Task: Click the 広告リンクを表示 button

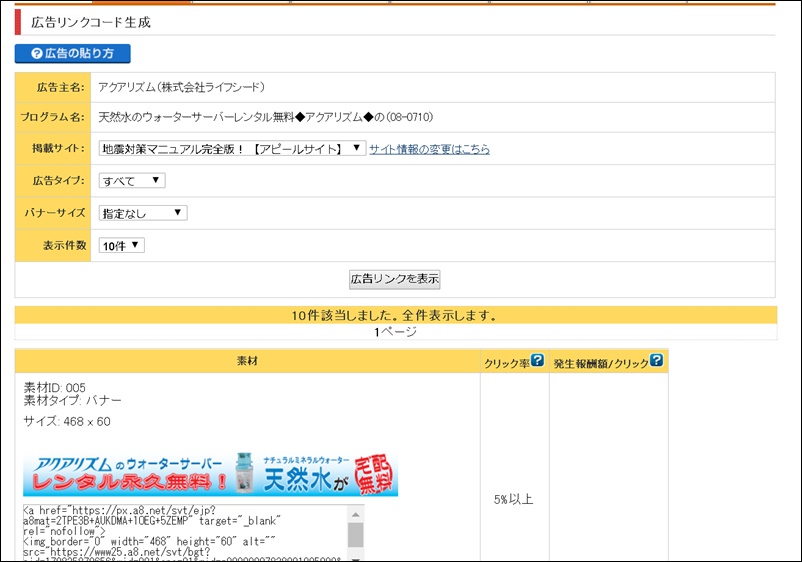Action: [x=394, y=279]
